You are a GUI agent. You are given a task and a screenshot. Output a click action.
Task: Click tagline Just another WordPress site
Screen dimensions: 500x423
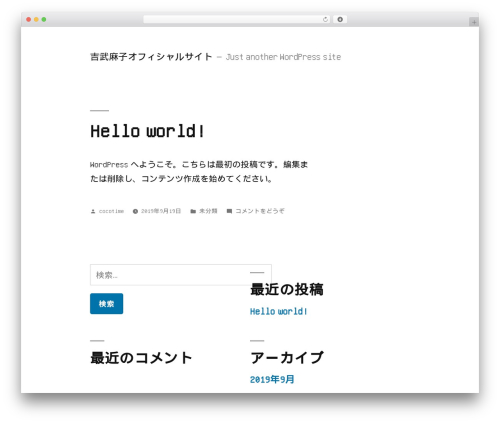tap(283, 57)
